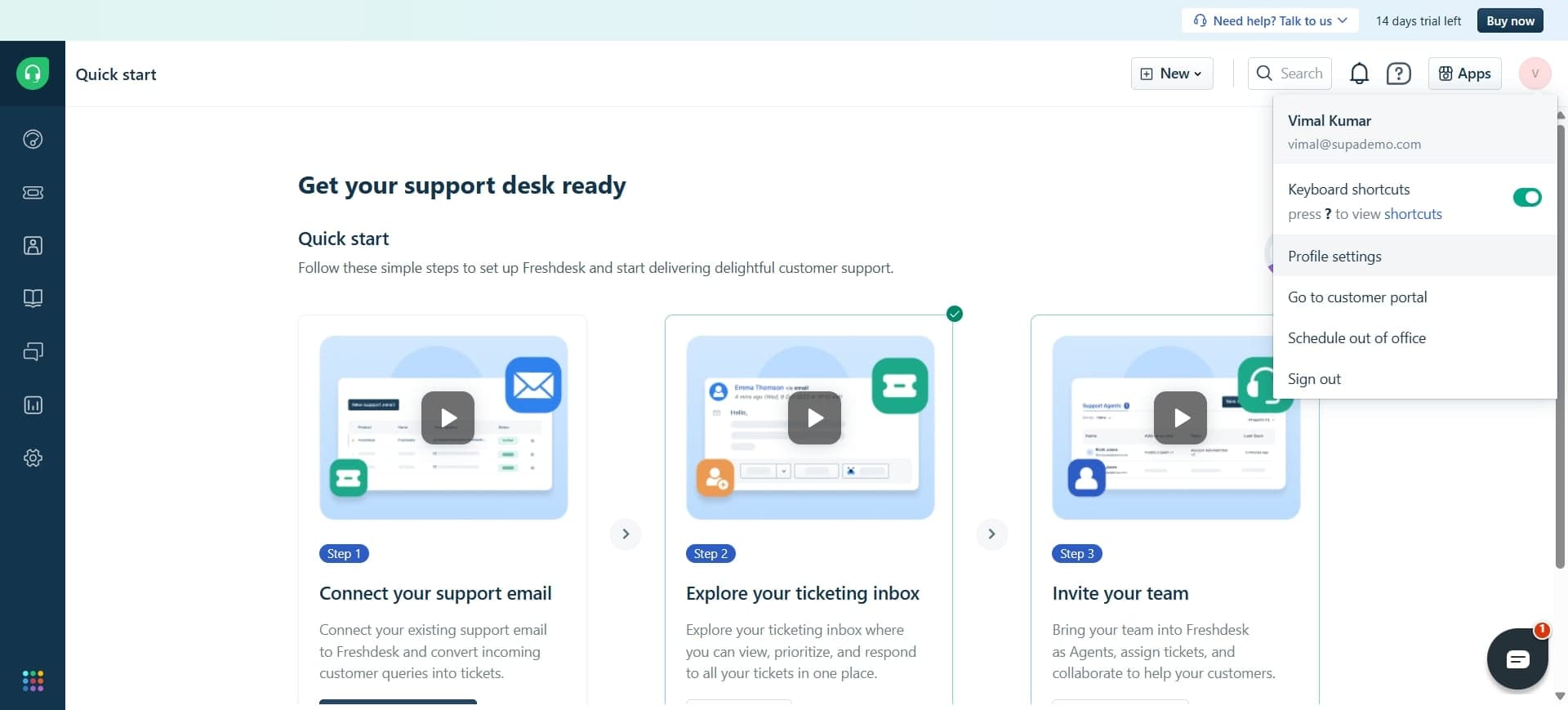Open the chat widget bubble
Viewport: 1568px width, 710px height.
pos(1517,659)
